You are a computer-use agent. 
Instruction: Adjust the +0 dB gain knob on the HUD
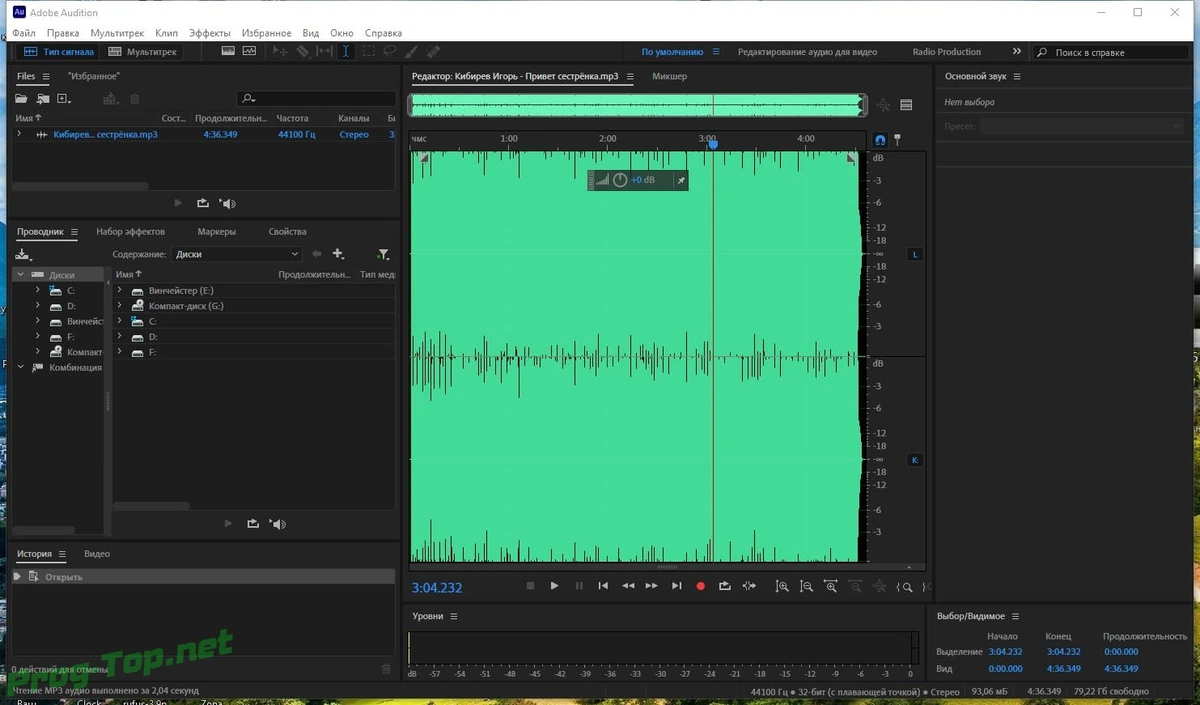[x=620, y=180]
